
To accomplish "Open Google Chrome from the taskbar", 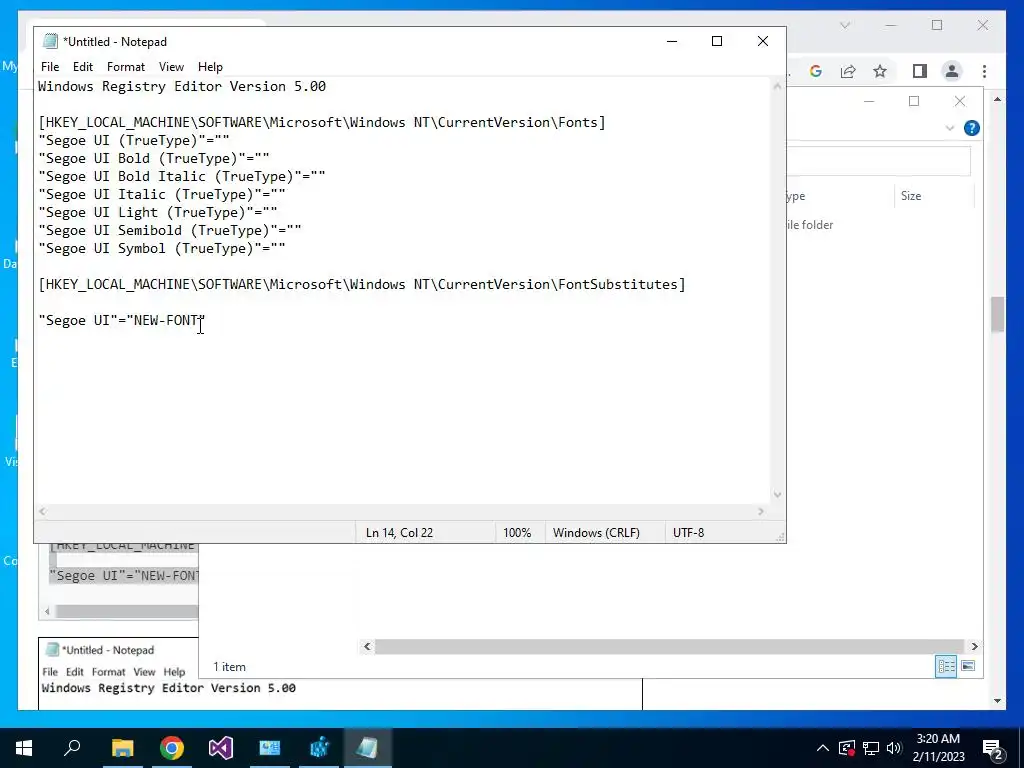I will click(172, 748).
